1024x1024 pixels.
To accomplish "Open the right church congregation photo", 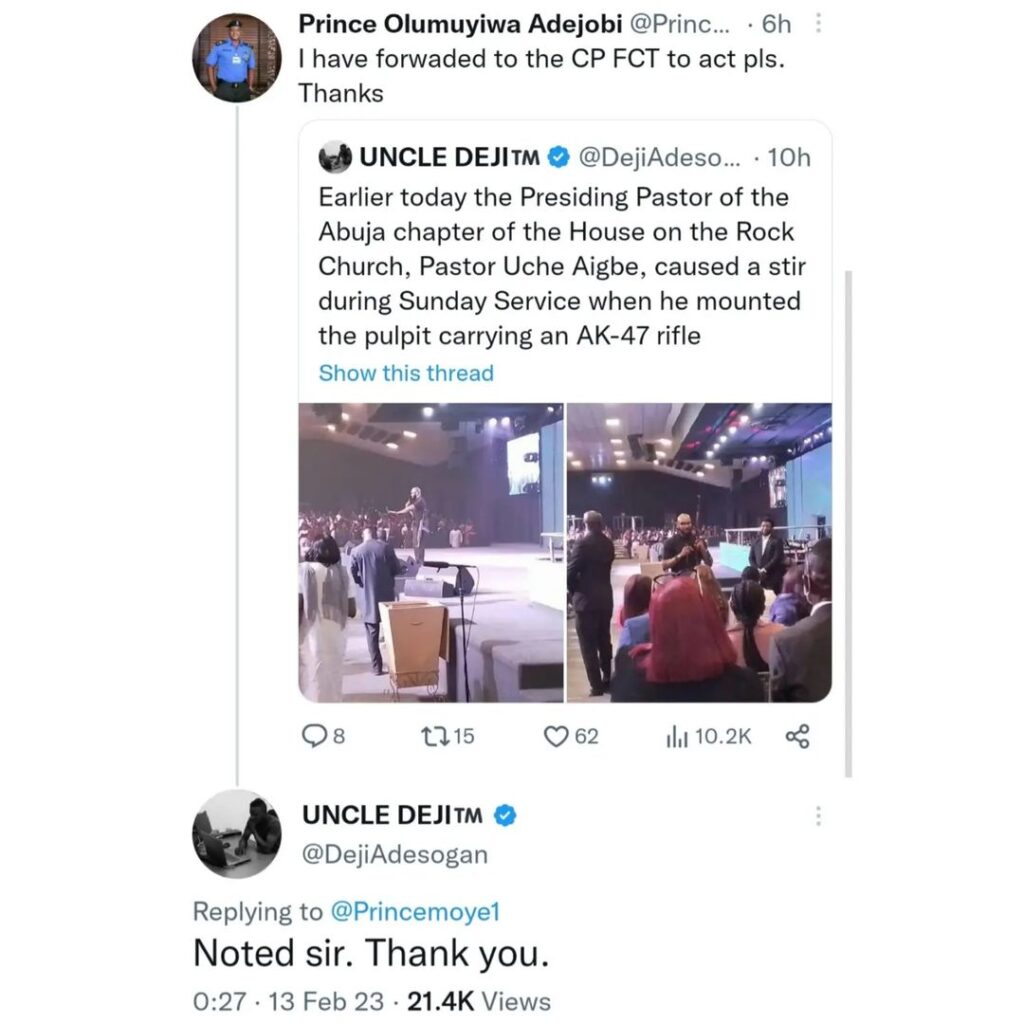I will point(699,552).
